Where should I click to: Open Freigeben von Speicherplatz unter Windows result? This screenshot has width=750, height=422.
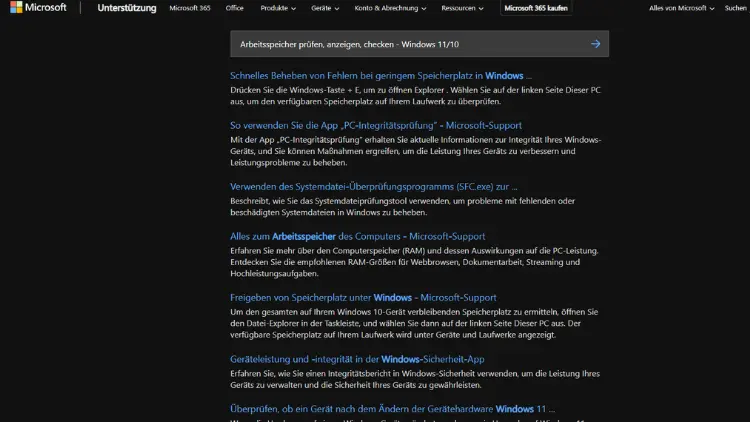(363, 298)
